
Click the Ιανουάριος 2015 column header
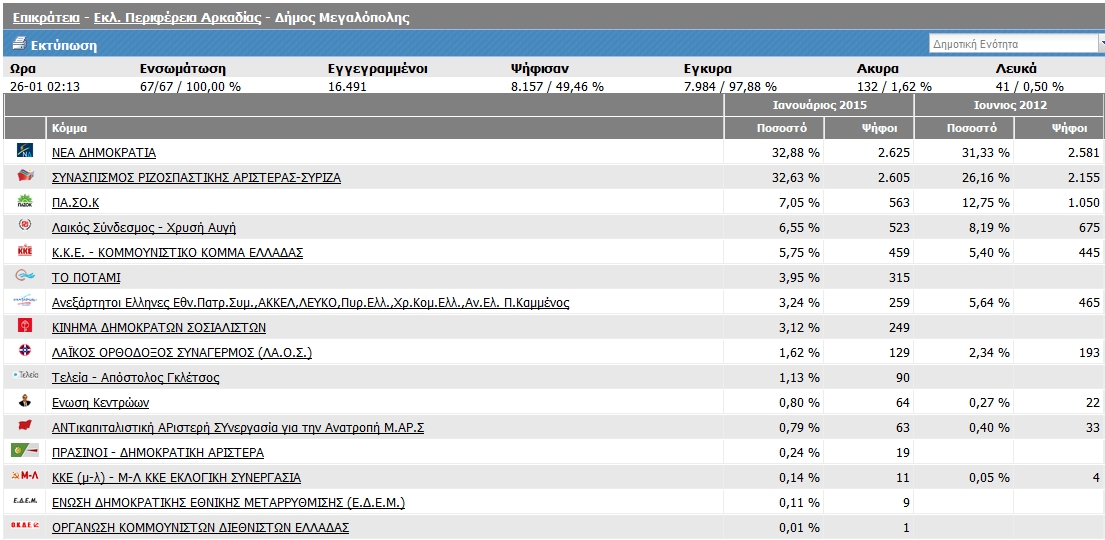pyautogui.click(x=819, y=105)
